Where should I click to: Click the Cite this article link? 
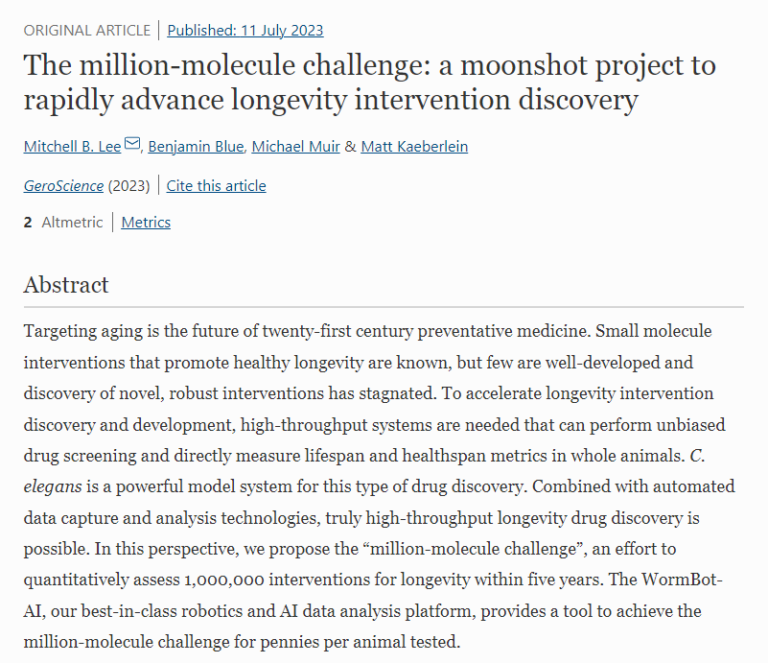point(216,185)
